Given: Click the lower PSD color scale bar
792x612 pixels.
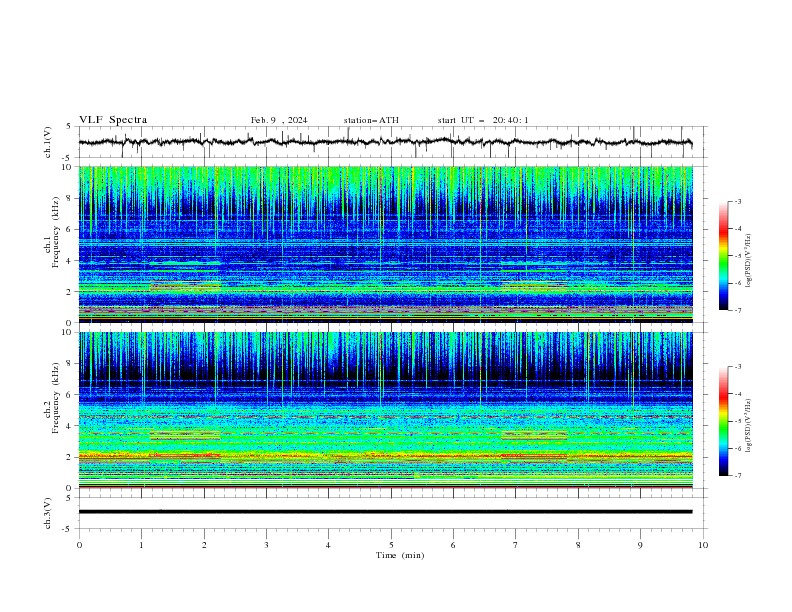Looking at the screenshot, I should pos(724,421).
